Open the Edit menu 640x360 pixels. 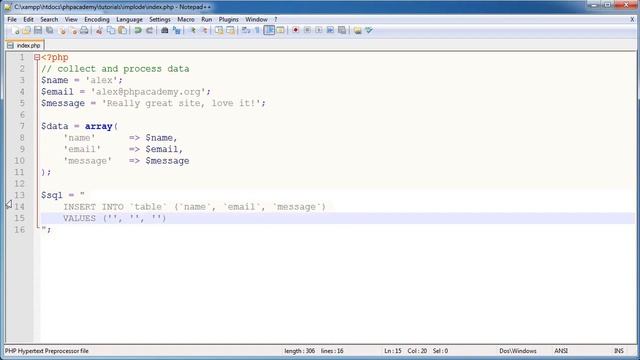28,19
